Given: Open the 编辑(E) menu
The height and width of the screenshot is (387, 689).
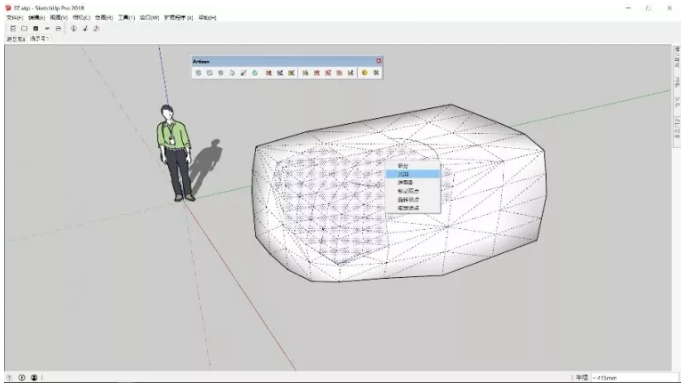Looking at the screenshot, I should [x=36, y=18].
